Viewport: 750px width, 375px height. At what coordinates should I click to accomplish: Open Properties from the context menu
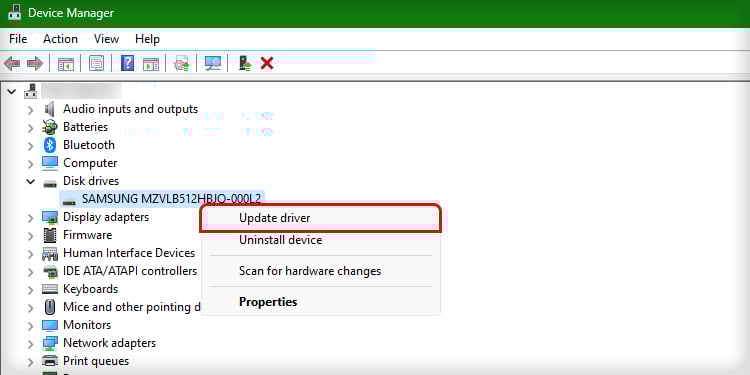coord(320,302)
